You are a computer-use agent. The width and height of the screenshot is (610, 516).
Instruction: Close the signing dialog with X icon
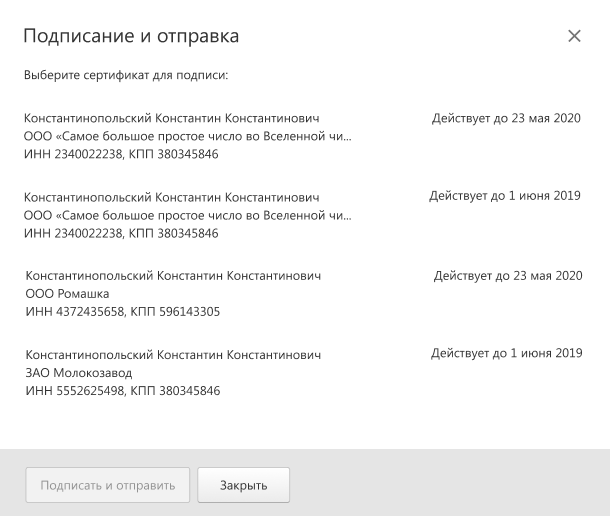(x=574, y=36)
